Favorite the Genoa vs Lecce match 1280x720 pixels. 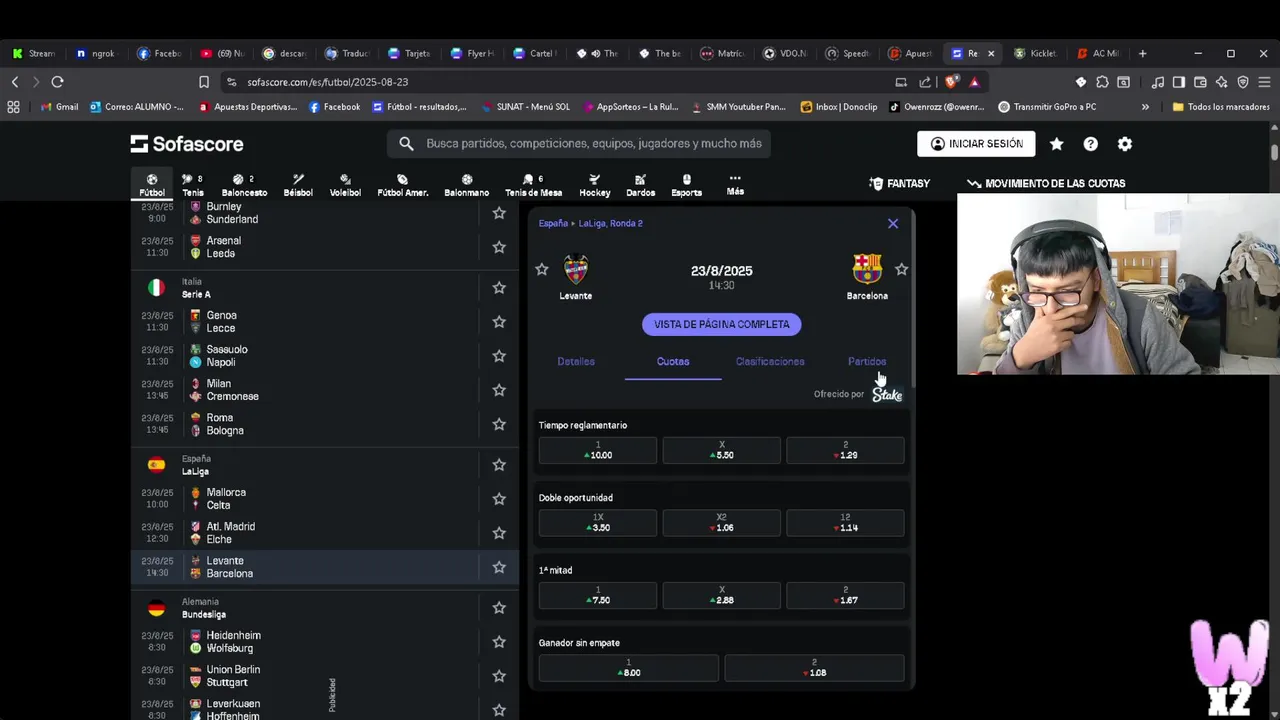(499, 322)
